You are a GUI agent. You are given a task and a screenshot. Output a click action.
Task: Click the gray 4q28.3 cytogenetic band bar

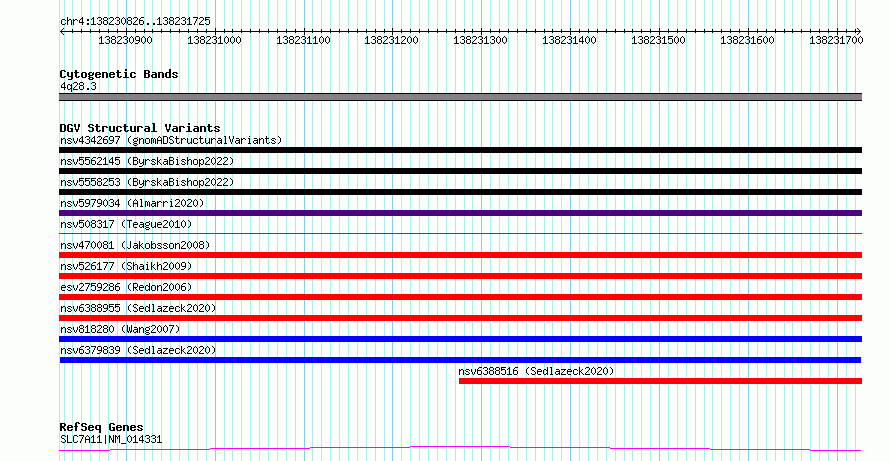pyautogui.click(x=460, y=97)
